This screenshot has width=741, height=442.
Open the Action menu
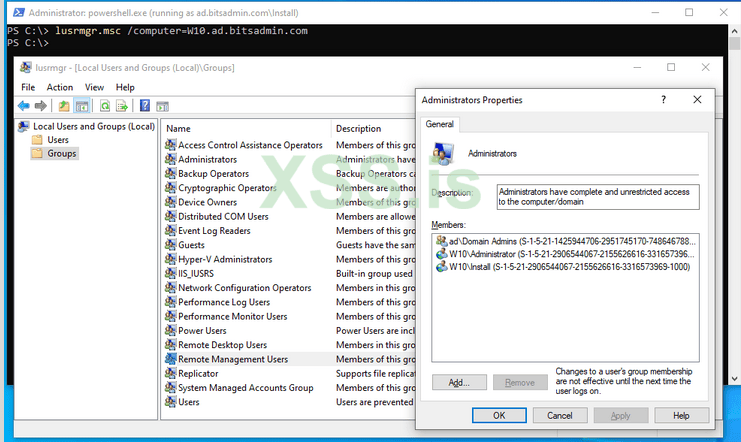pos(60,87)
